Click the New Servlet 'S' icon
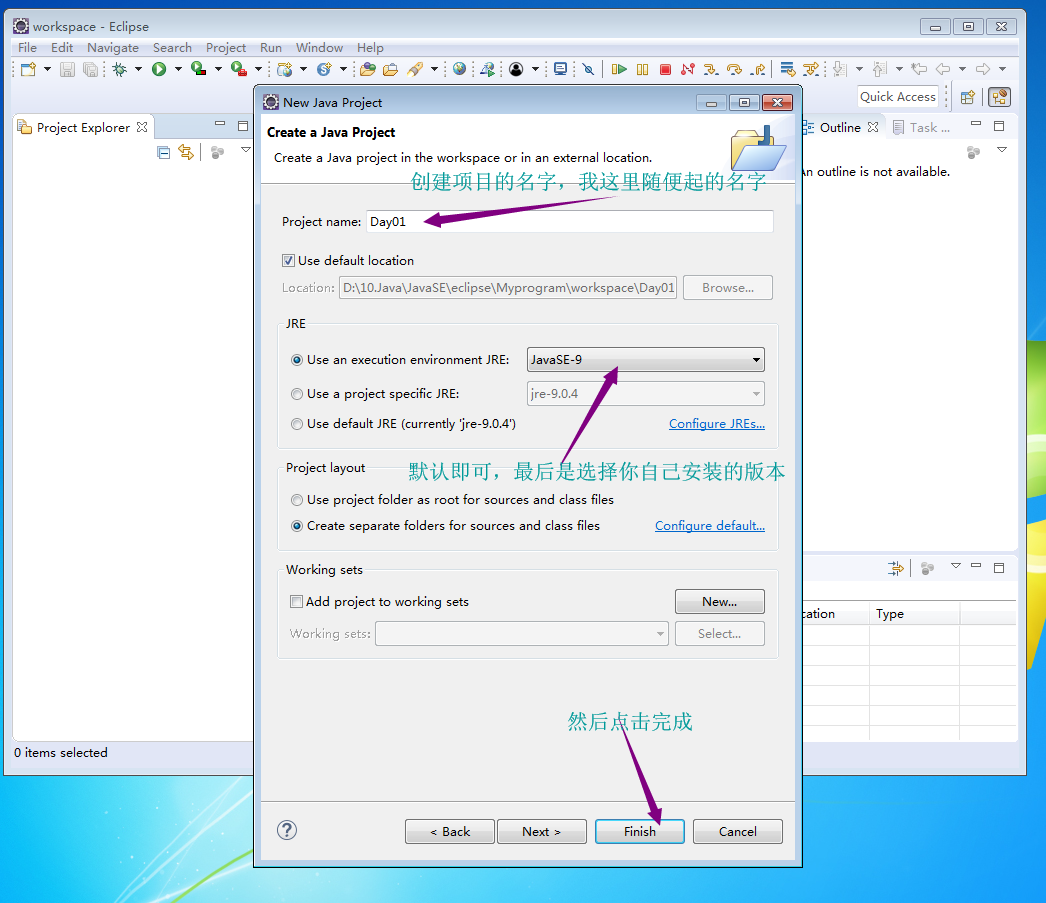Viewport: 1046px width, 903px height. tap(324, 69)
